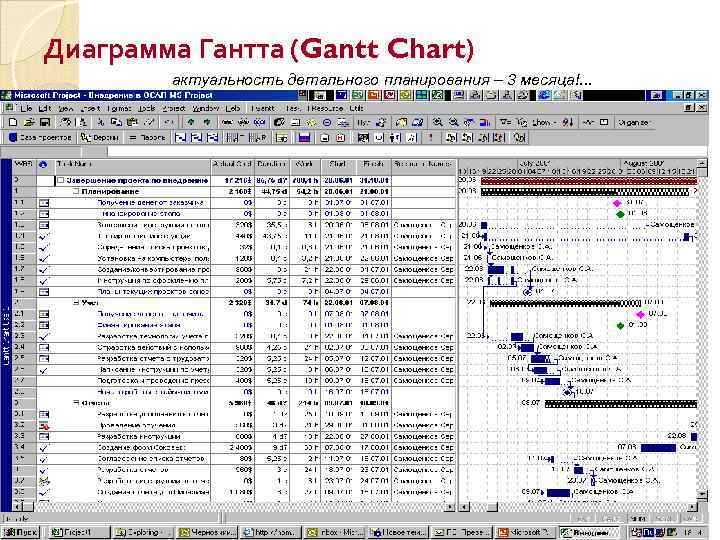Collapse the 'Учет' summary task group
This screenshot has height=540, width=720.
coord(76,303)
